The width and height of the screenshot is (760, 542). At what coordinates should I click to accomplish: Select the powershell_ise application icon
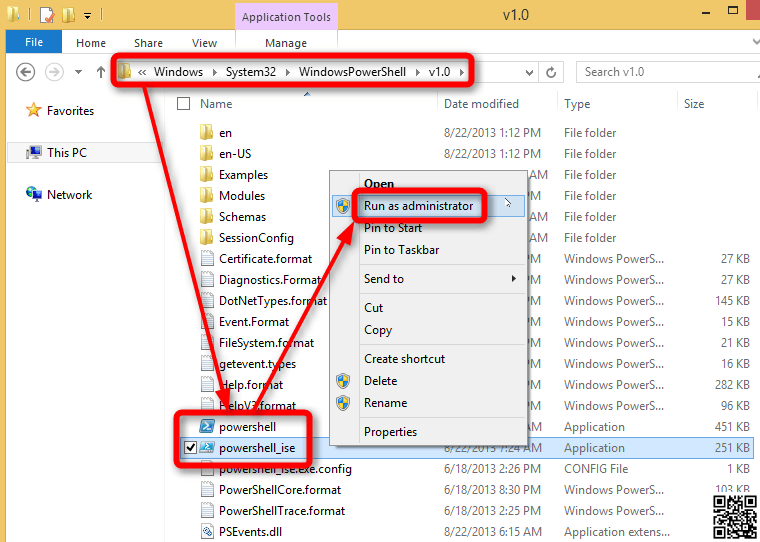tap(207, 447)
